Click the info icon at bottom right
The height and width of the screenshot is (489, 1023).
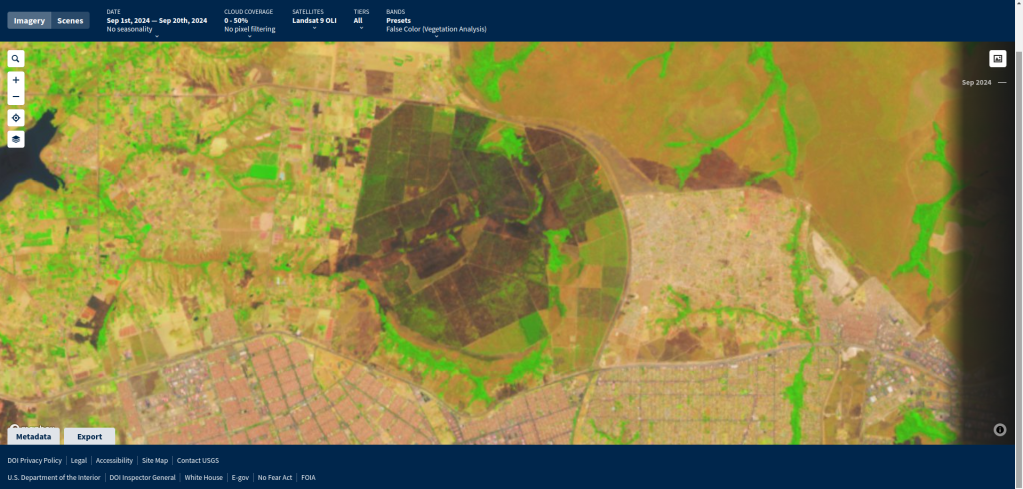[x=999, y=430]
